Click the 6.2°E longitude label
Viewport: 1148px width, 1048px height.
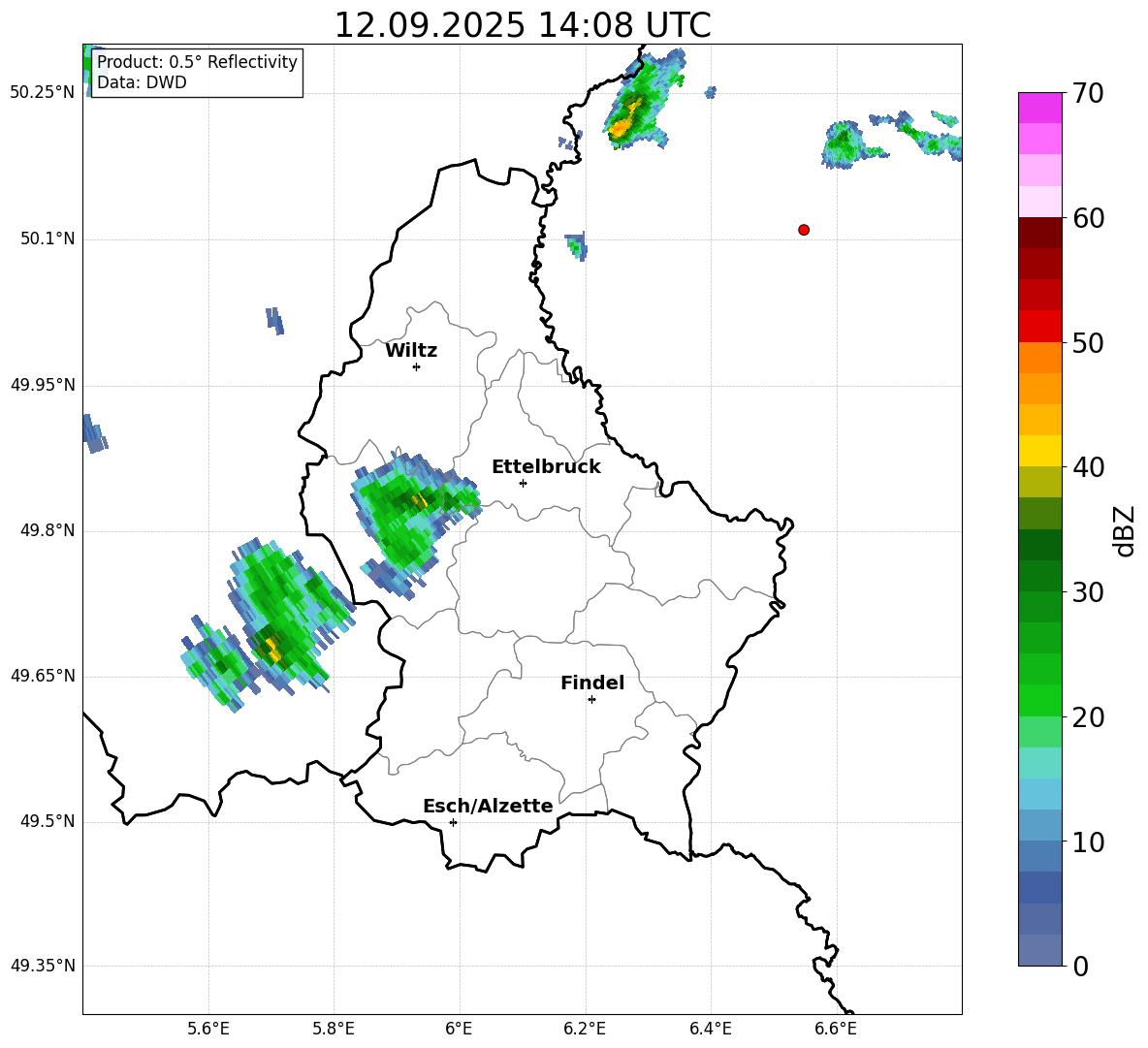[x=585, y=1029]
